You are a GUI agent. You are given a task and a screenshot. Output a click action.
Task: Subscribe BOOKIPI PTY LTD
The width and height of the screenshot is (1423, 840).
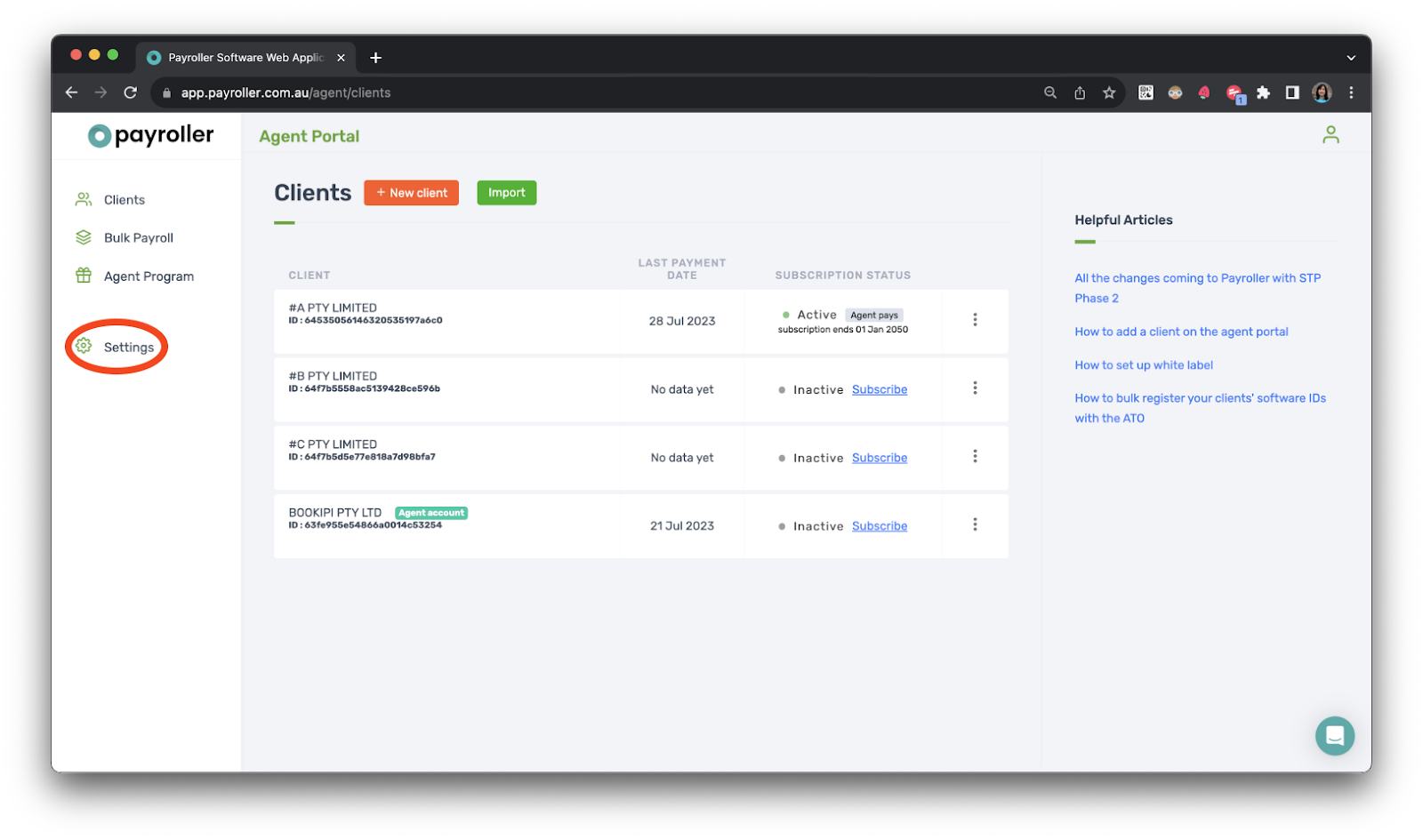click(880, 526)
